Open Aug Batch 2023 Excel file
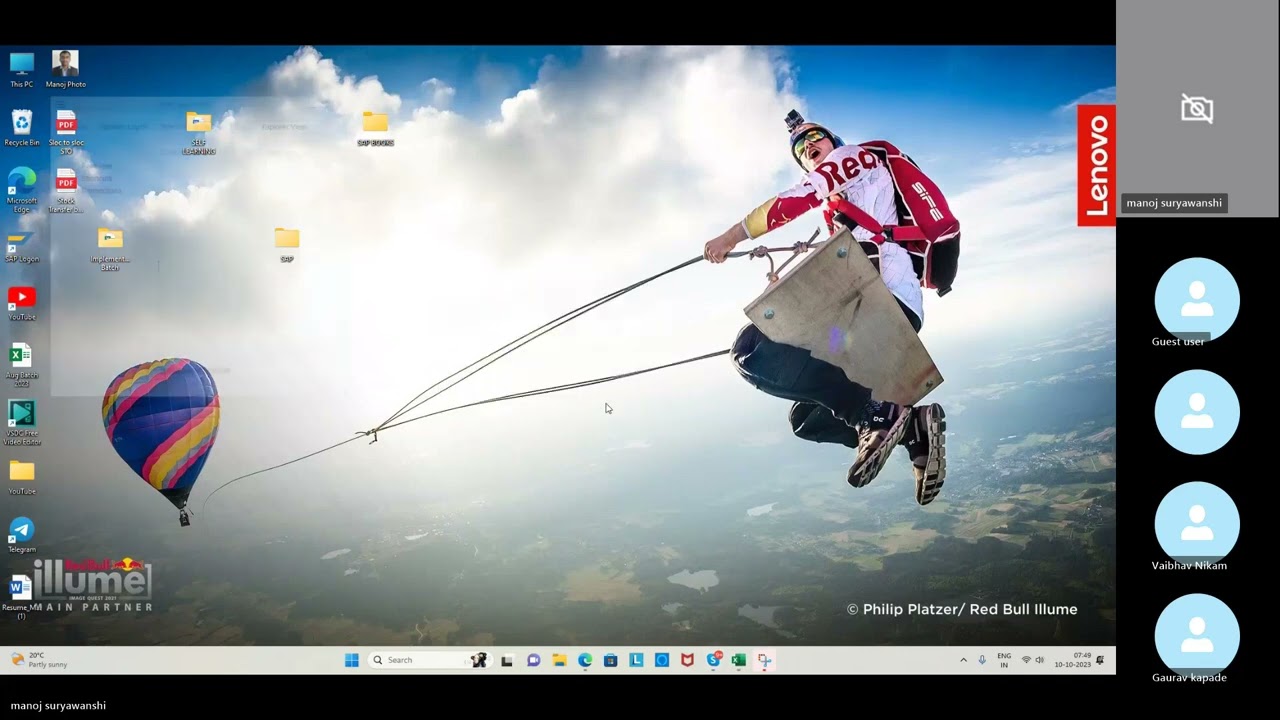This screenshot has width=1280, height=720. coord(21,365)
